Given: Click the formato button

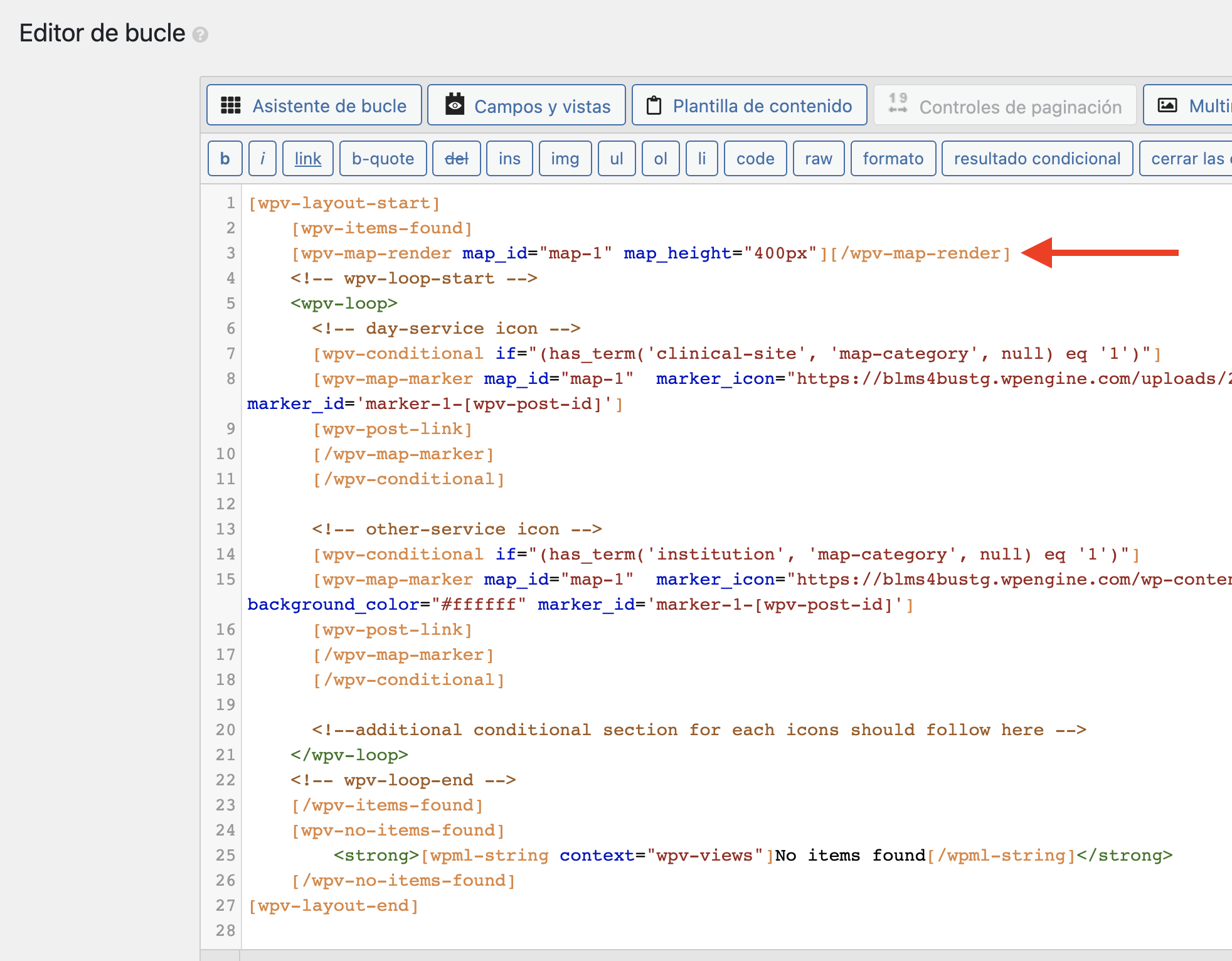Looking at the screenshot, I should coord(893,159).
